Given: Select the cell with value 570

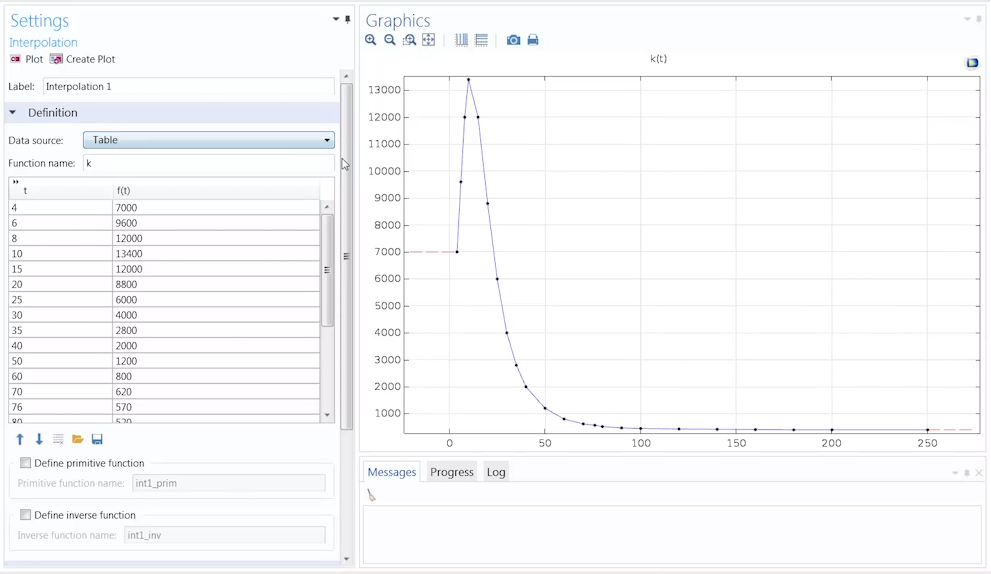Looking at the screenshot, I should (x=216, y=407).
